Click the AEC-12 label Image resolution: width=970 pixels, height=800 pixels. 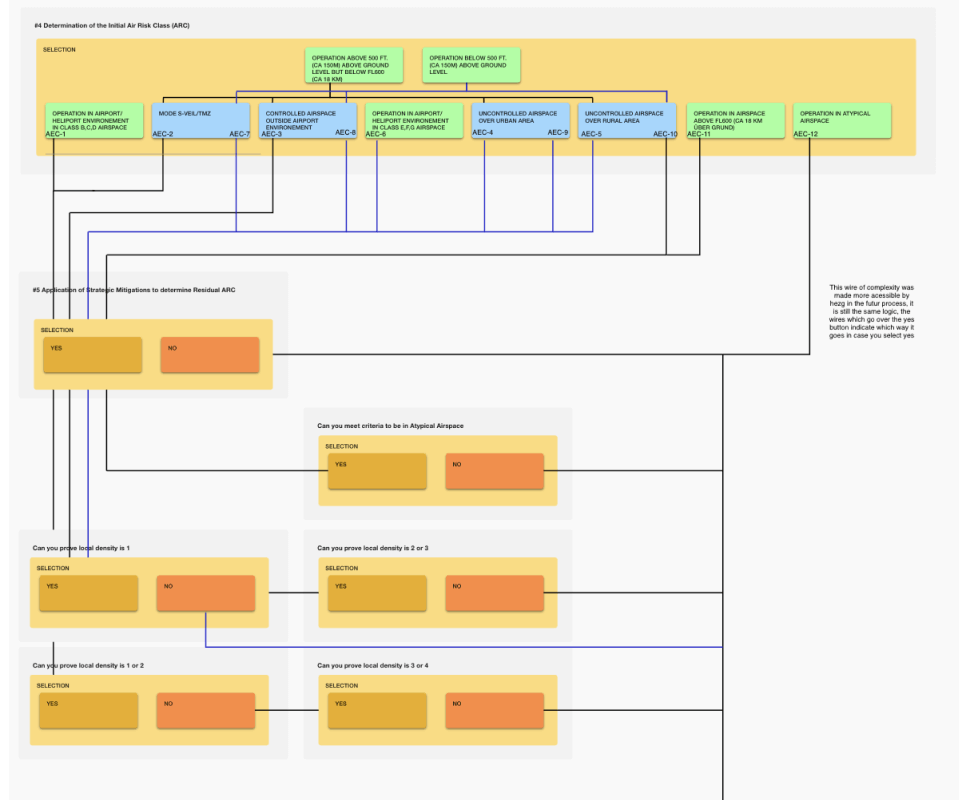click(x=805, y=134)
